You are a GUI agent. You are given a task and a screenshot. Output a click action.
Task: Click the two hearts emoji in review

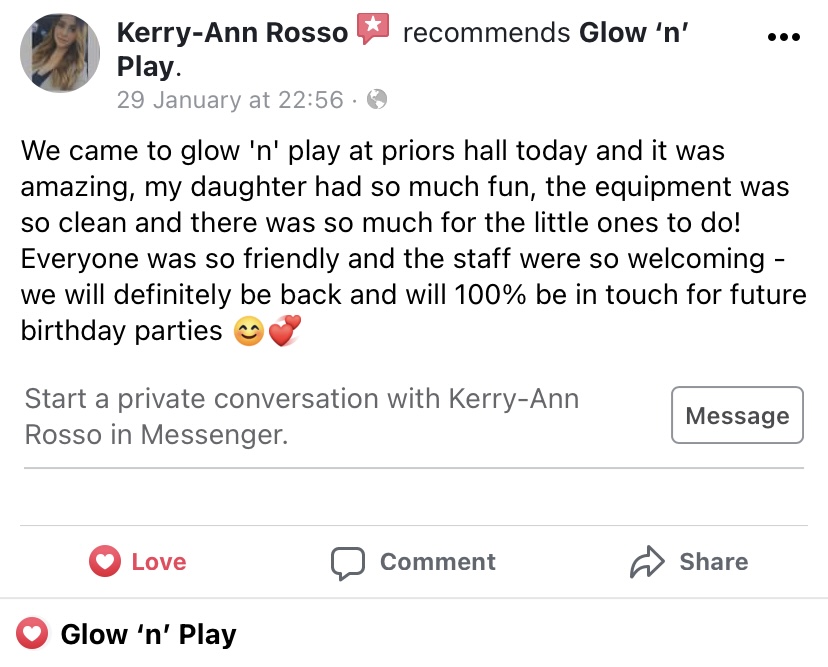[x=283, y=331]
